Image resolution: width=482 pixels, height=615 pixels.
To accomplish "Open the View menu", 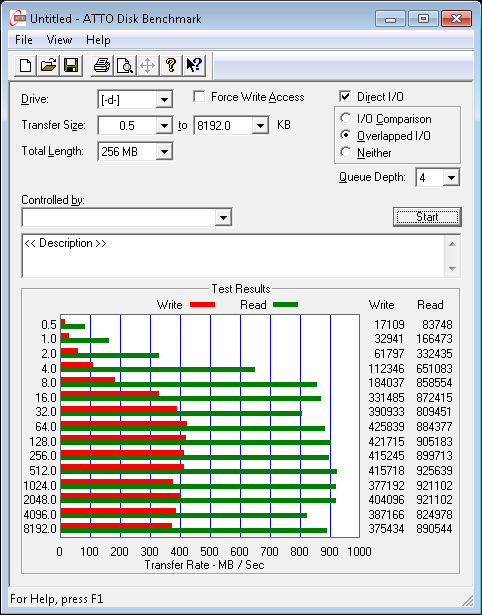I will [59, 40].
